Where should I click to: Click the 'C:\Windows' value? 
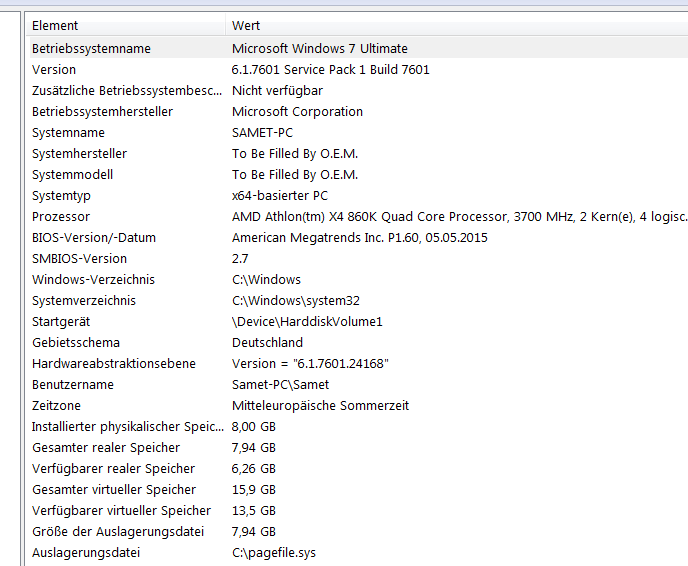pos(266,280)
